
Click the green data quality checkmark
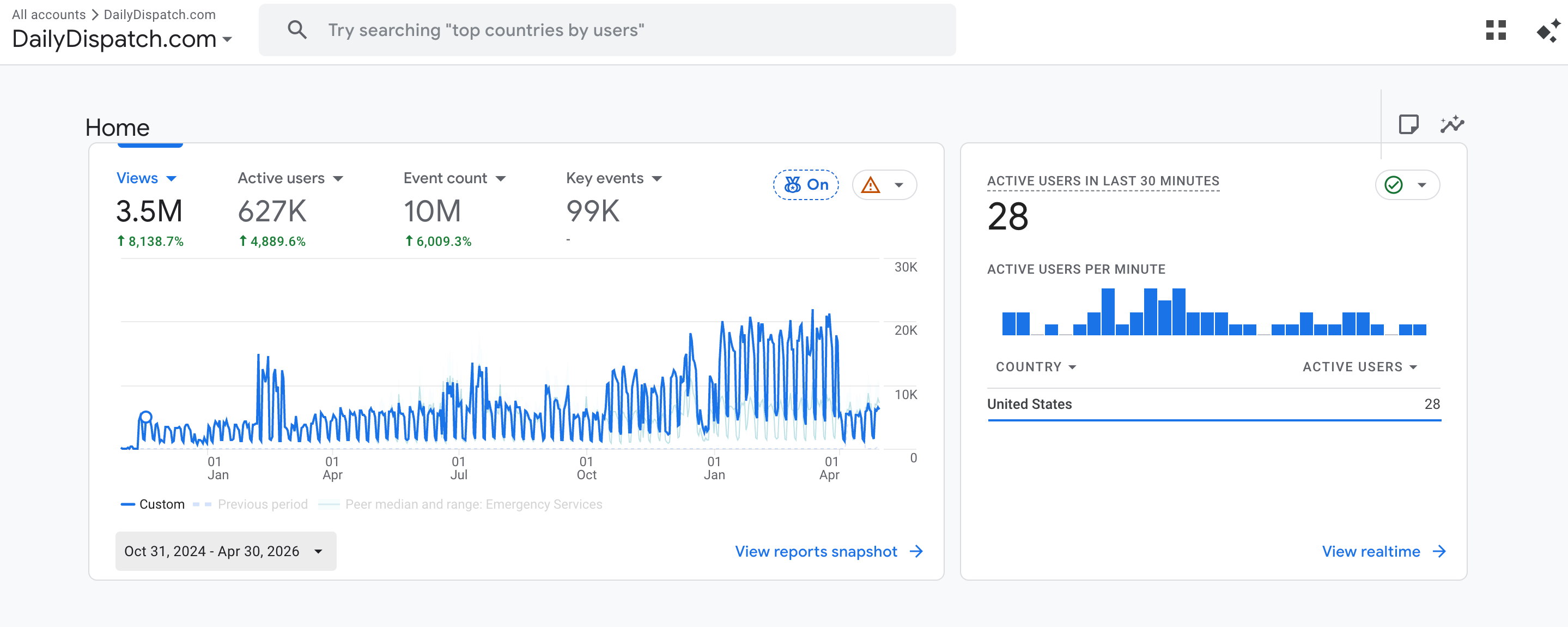tap(1393, 185)
